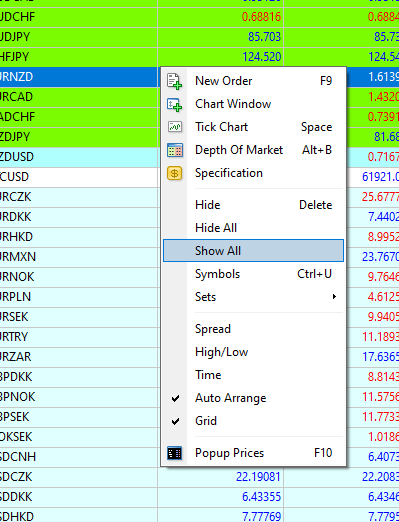Select the CUSD symbol row
Screen dimensions: 399x522
80,177
